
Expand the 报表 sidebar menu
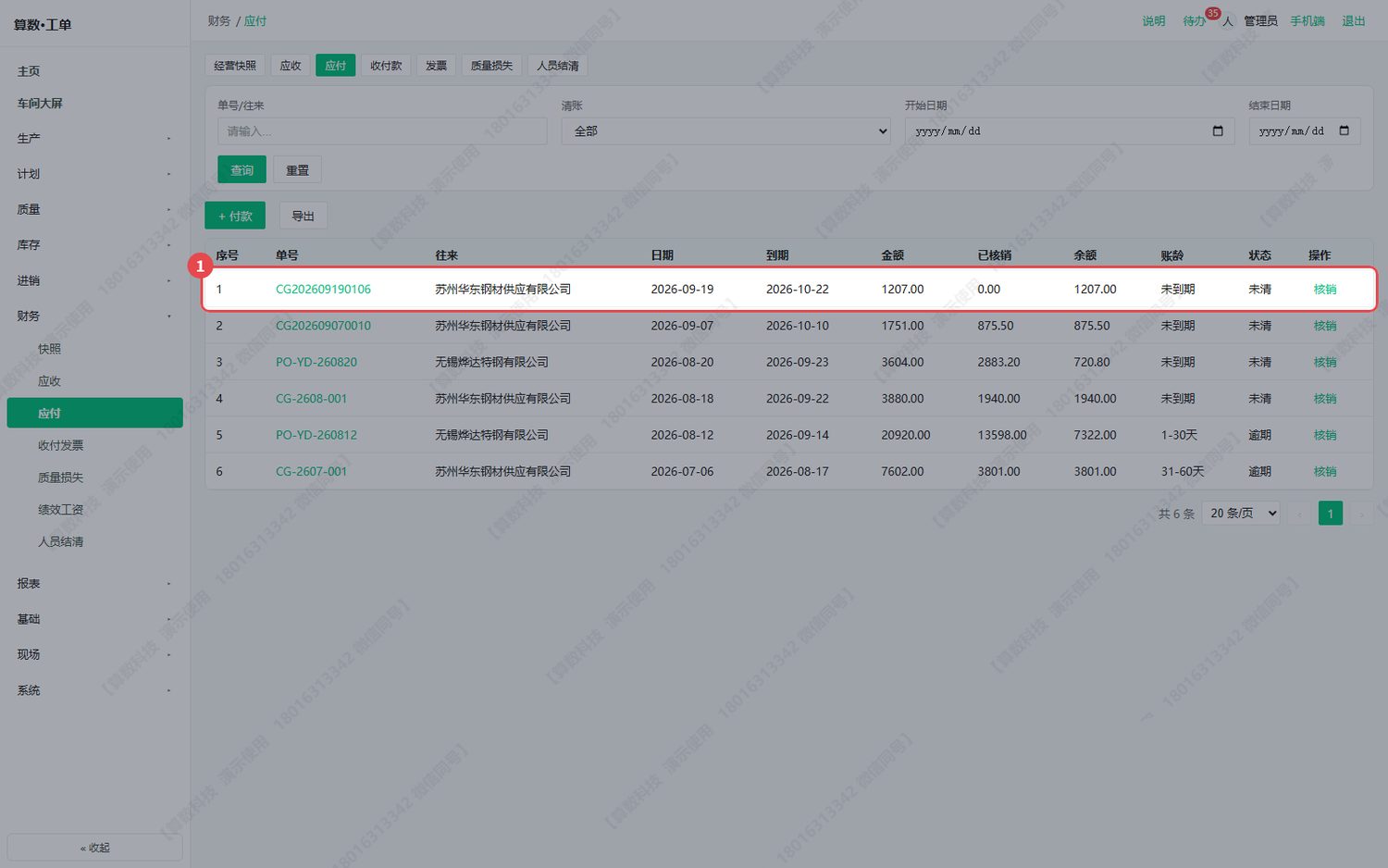click(94, 584)
